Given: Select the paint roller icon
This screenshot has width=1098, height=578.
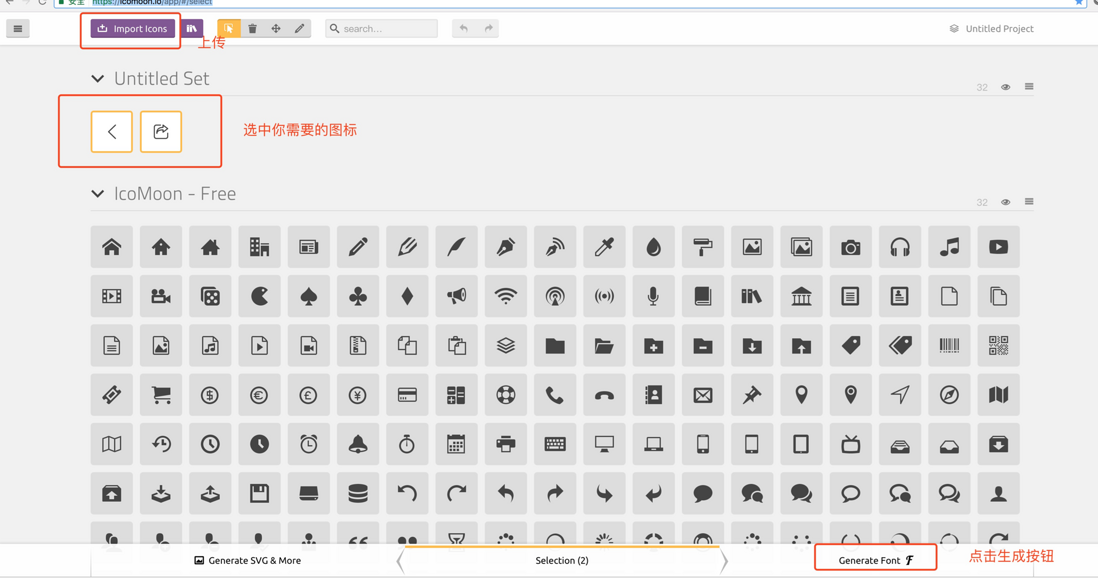Looking at the screenshot, I should click(x=703, y=247).
